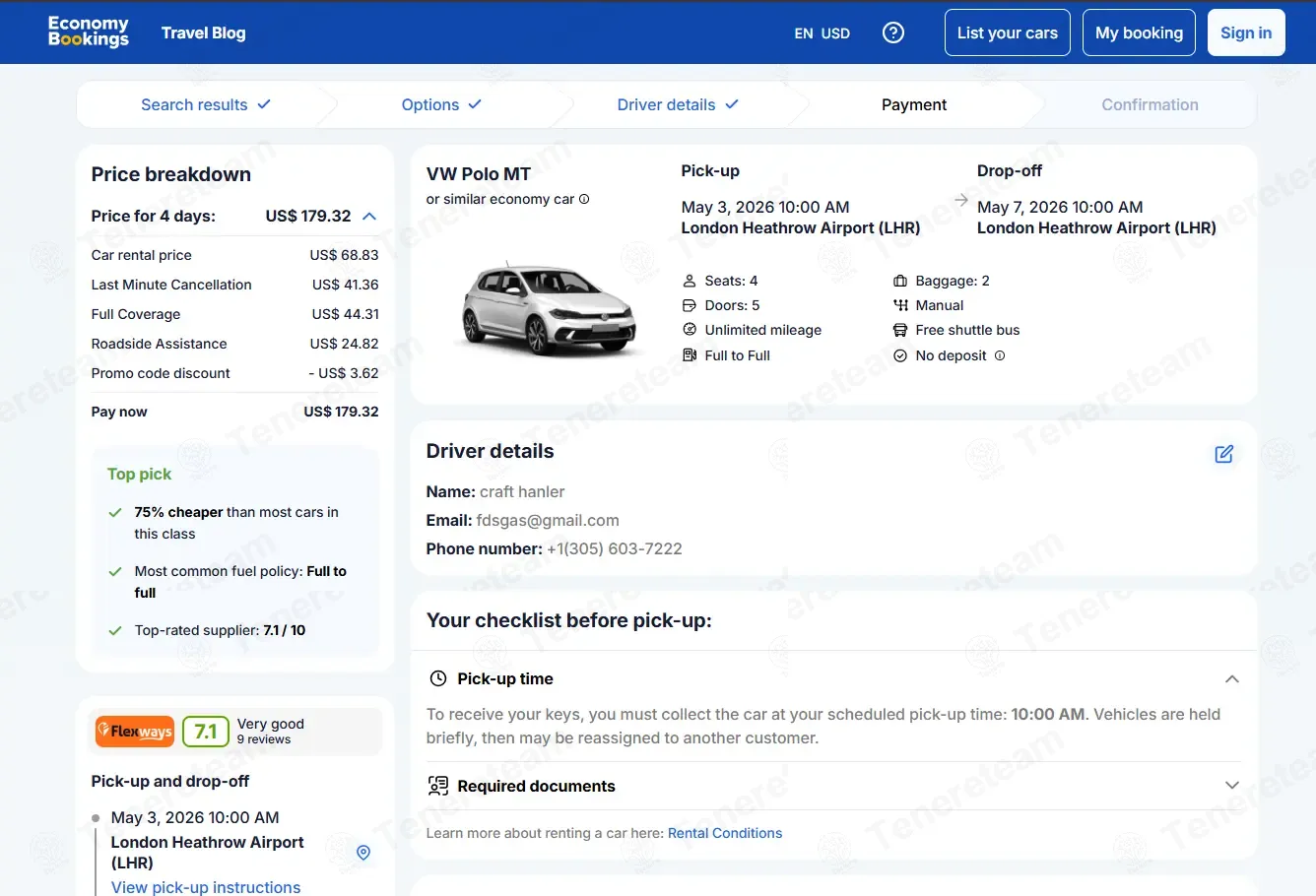Open the help question mark icon
This screenshot has width=1316, height=896.
click(893, 32)
